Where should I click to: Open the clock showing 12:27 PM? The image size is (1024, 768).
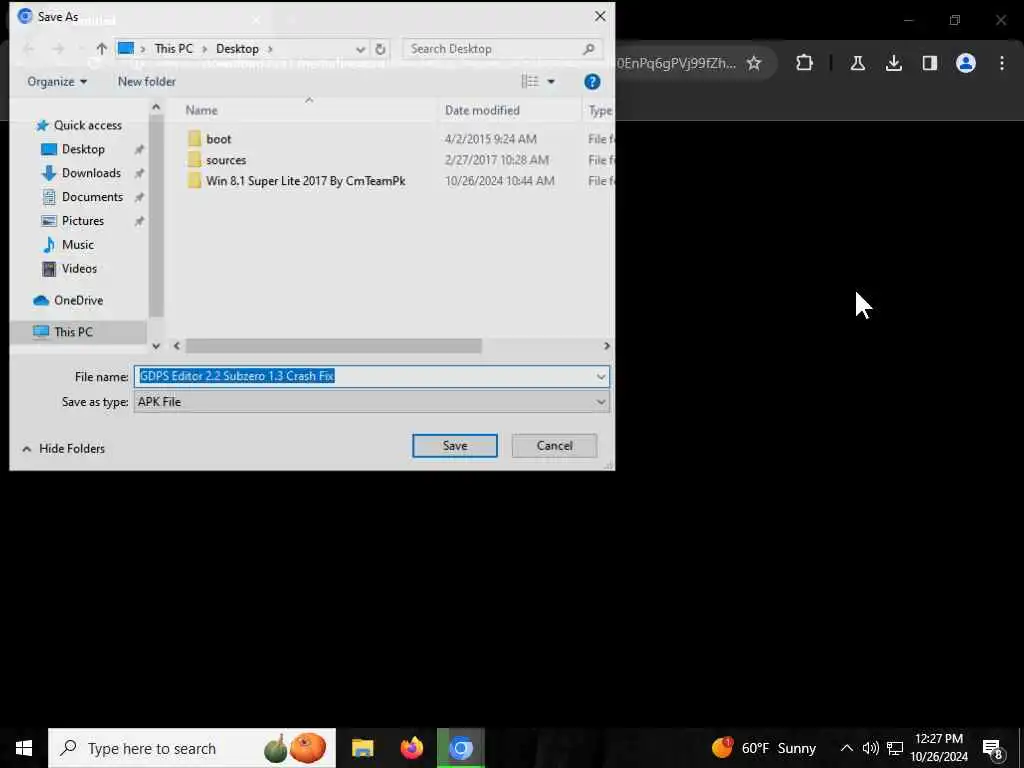pos(938,748)
